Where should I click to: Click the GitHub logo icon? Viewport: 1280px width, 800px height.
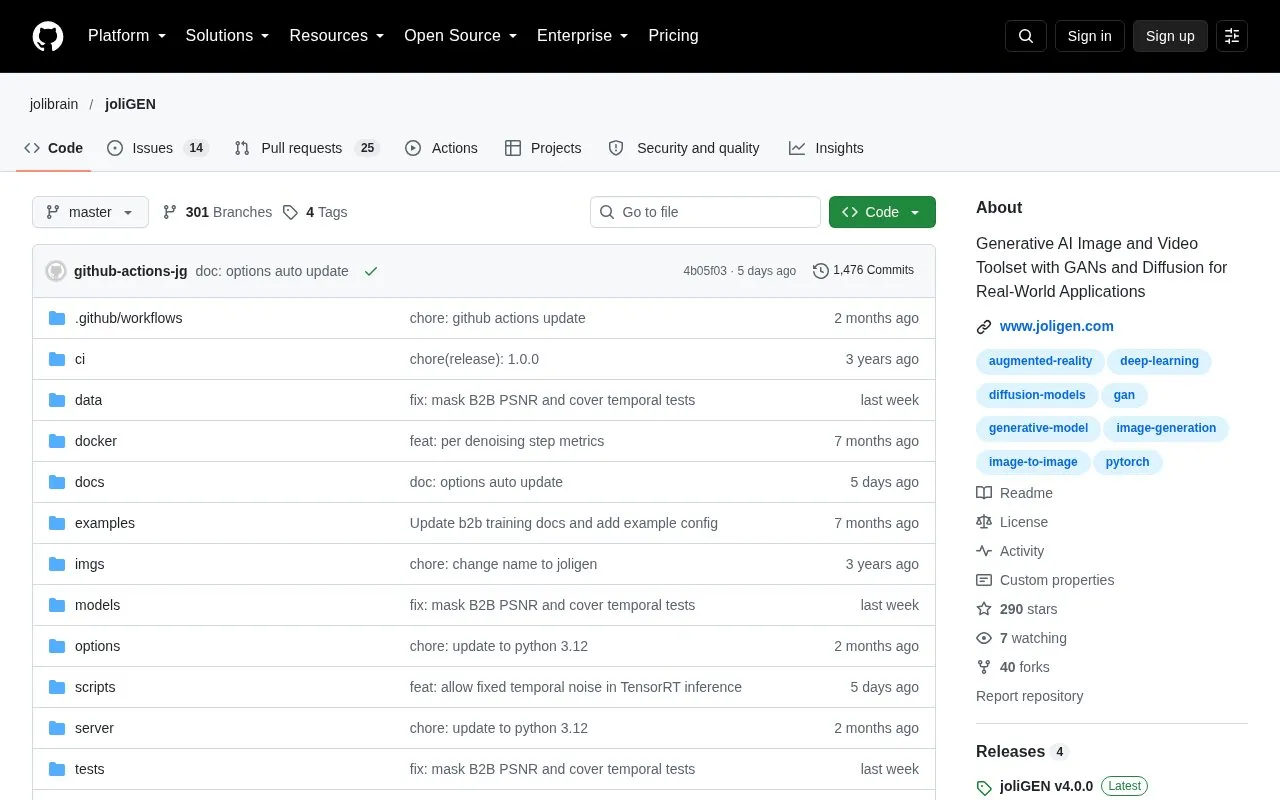pos(48,36)
